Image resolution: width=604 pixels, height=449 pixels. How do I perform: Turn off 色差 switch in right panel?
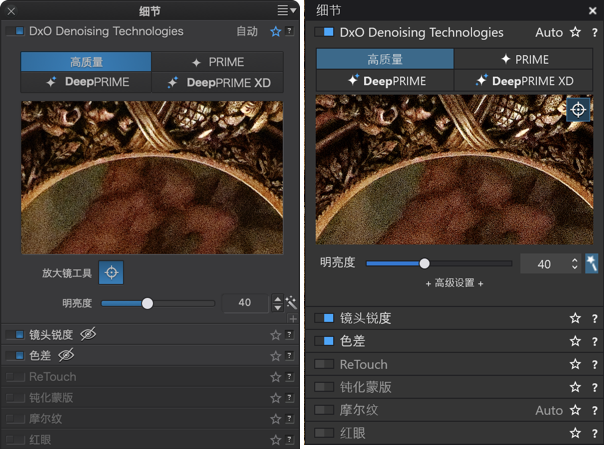324,341
